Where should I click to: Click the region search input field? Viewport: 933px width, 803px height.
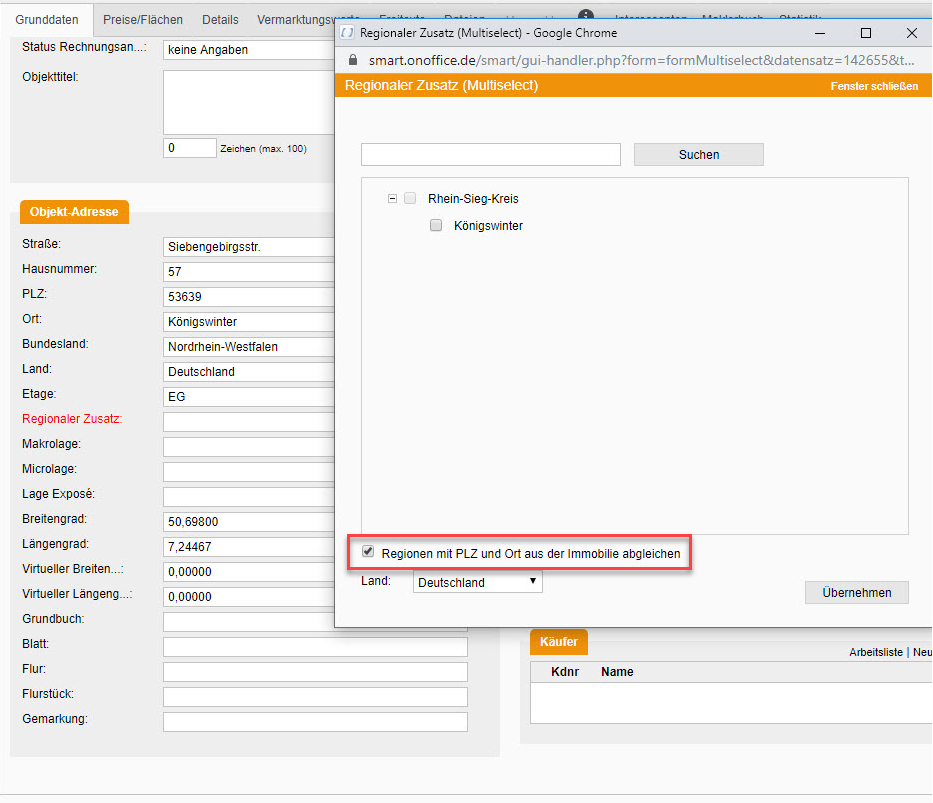[490, 154]
